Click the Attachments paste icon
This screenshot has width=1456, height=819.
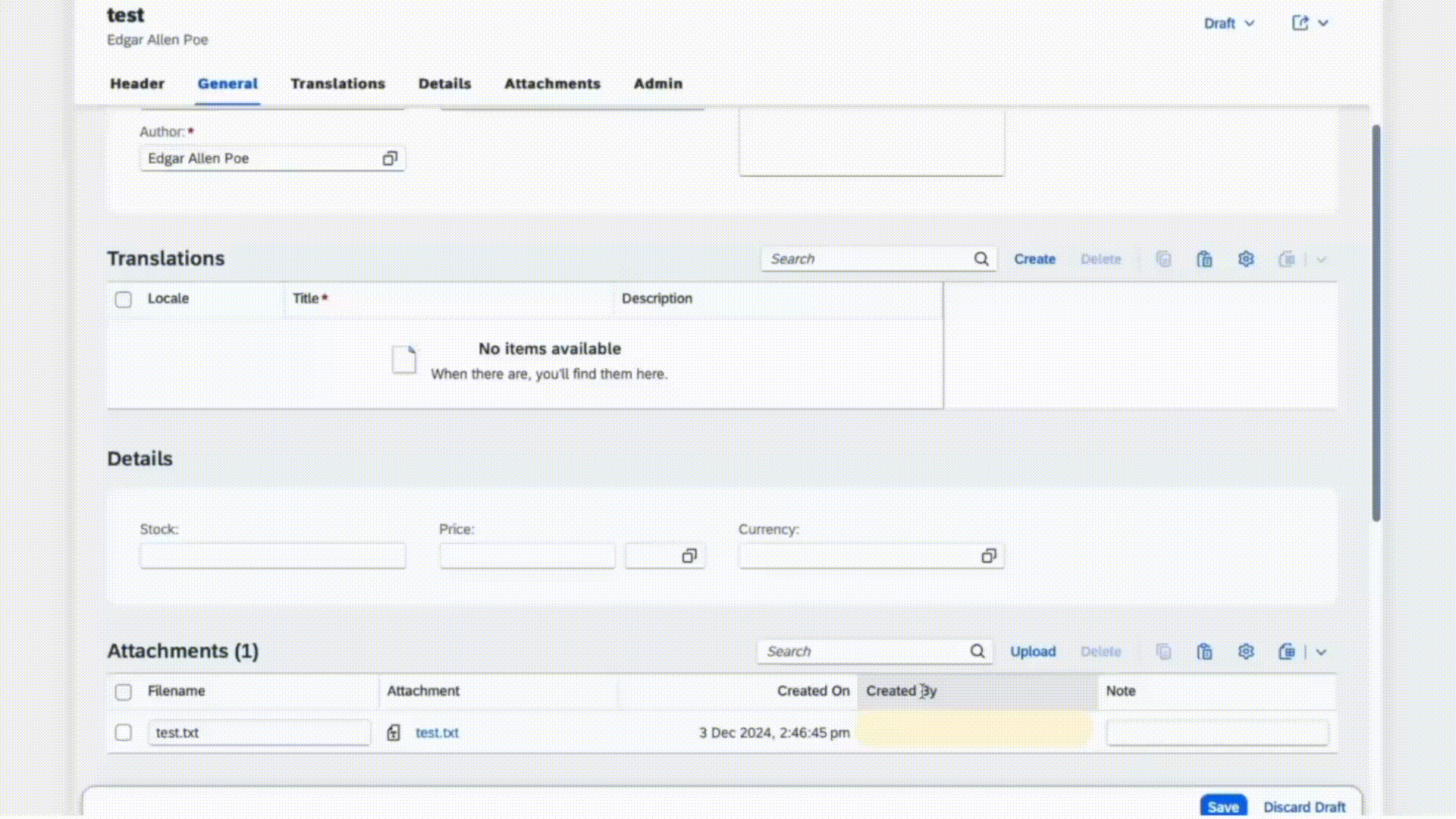pyautogui.click(x=1204, y=652)
